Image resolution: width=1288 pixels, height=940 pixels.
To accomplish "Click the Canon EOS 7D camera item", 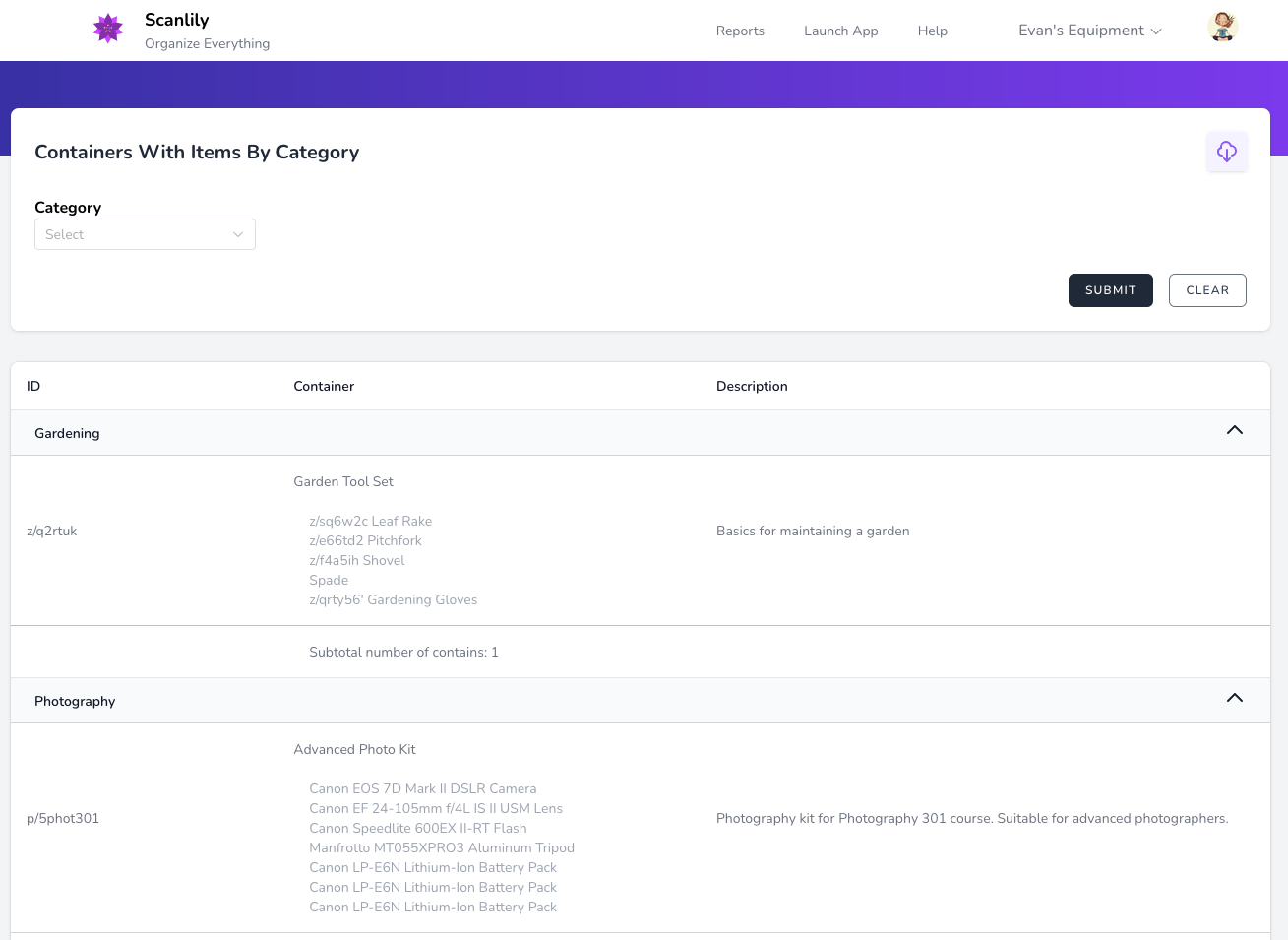I will point(422,788).
